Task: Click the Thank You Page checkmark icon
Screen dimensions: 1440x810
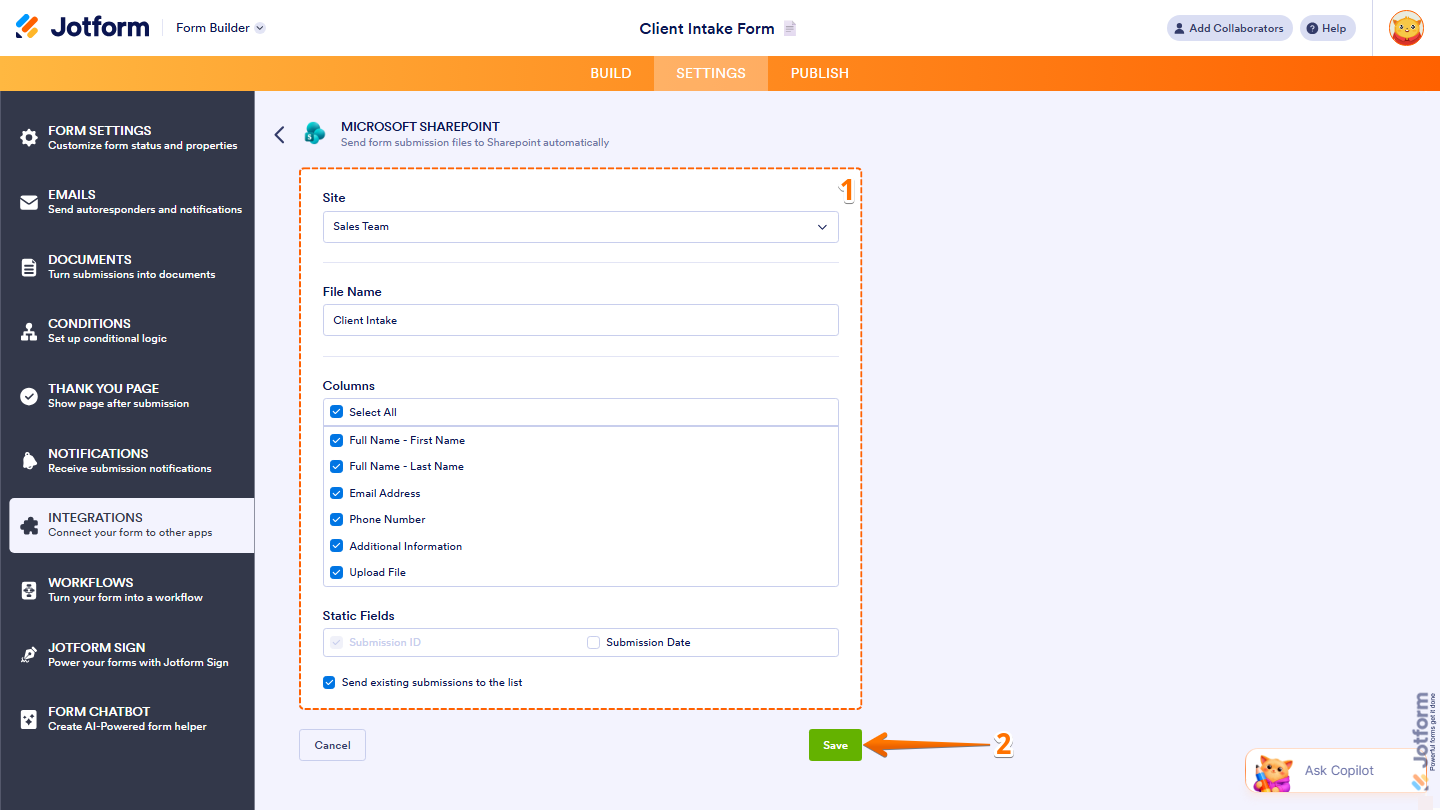Action: pos(29,396)
